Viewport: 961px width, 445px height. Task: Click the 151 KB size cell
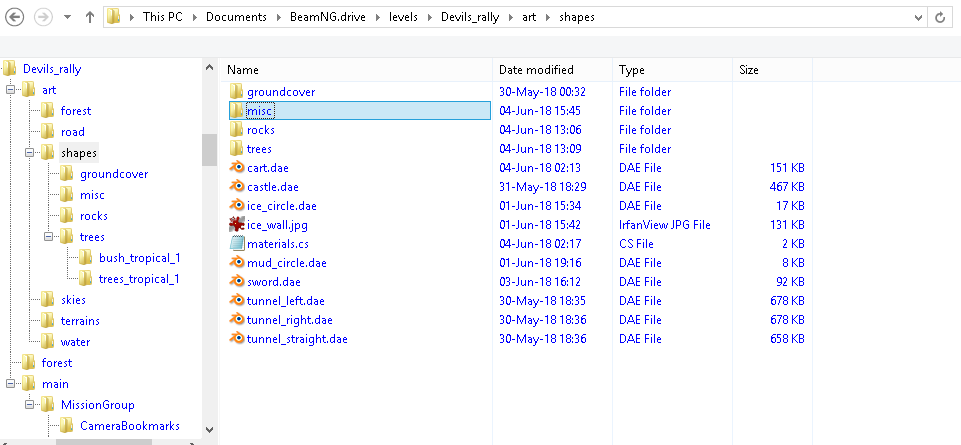click(788, 168)
